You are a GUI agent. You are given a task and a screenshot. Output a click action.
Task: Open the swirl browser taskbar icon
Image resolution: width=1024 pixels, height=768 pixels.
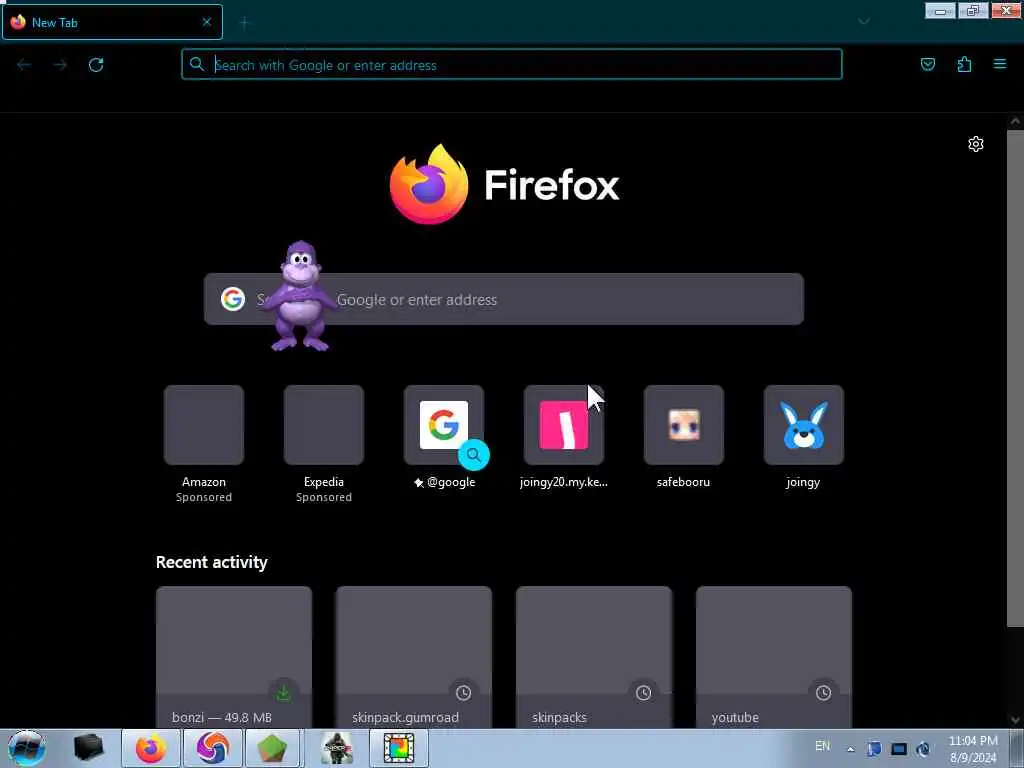[212, 748]
